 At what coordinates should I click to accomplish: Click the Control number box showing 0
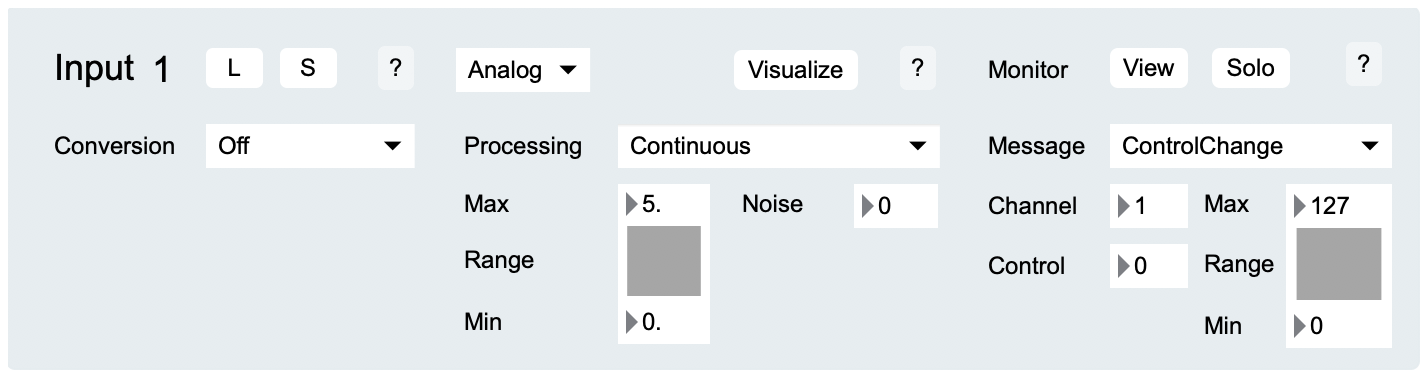(1149, 266)
